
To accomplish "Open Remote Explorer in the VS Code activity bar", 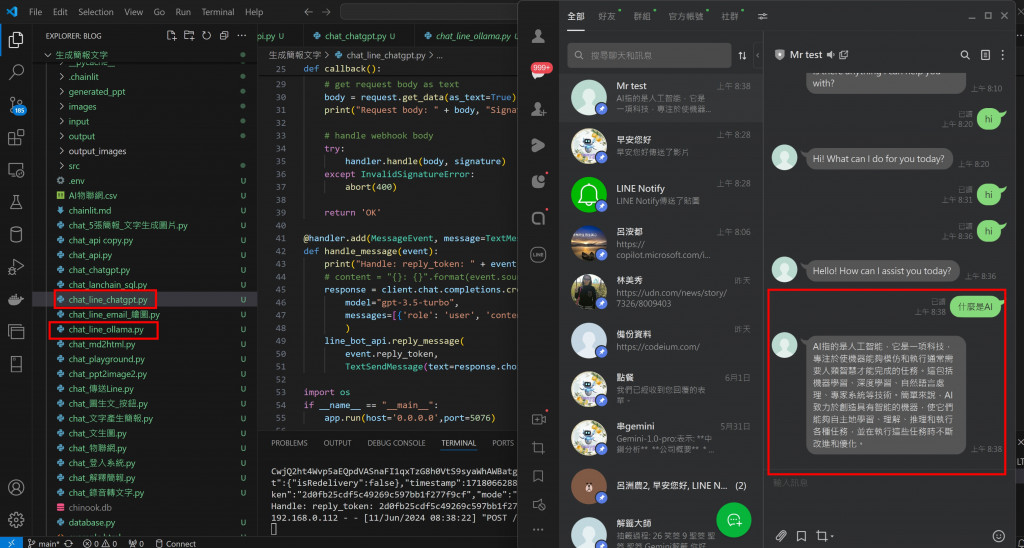I will pos(16,170).
